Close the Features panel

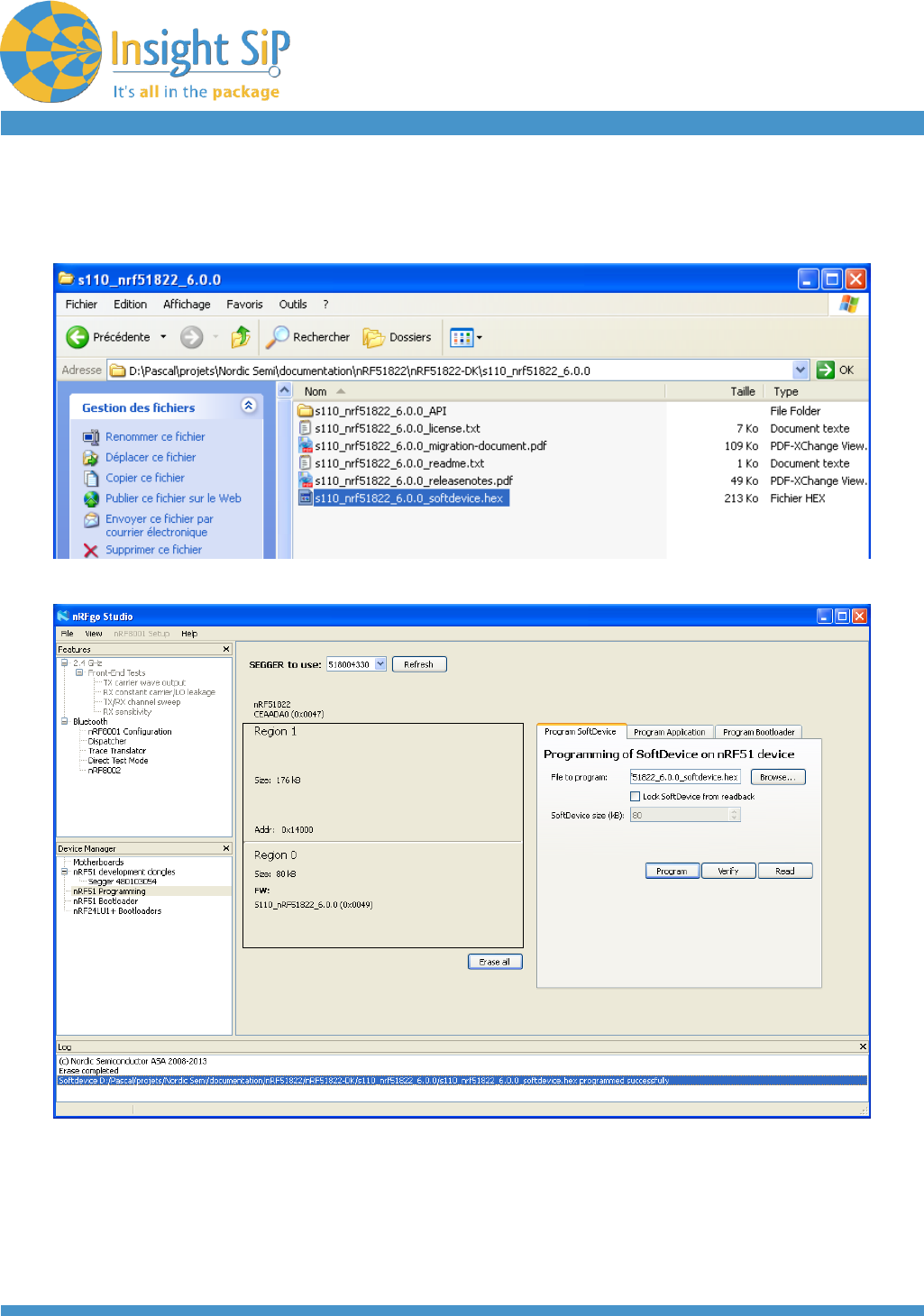[226, 649]
